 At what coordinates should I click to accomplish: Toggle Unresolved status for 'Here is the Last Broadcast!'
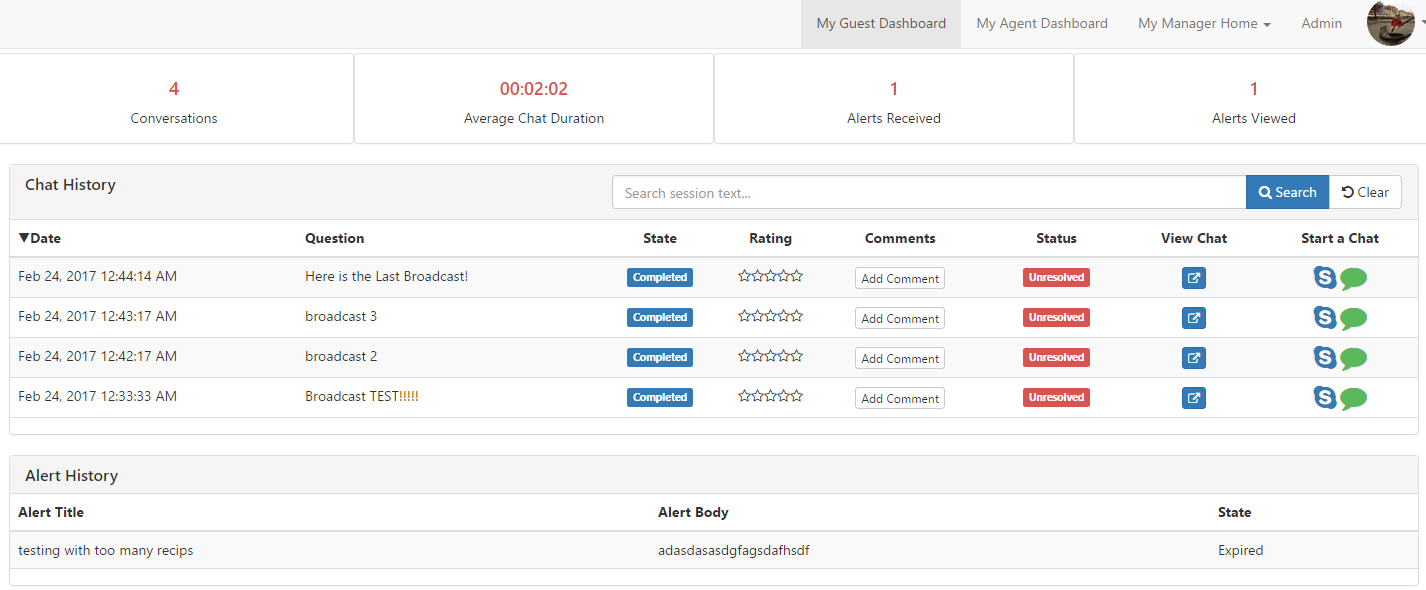1056,277
